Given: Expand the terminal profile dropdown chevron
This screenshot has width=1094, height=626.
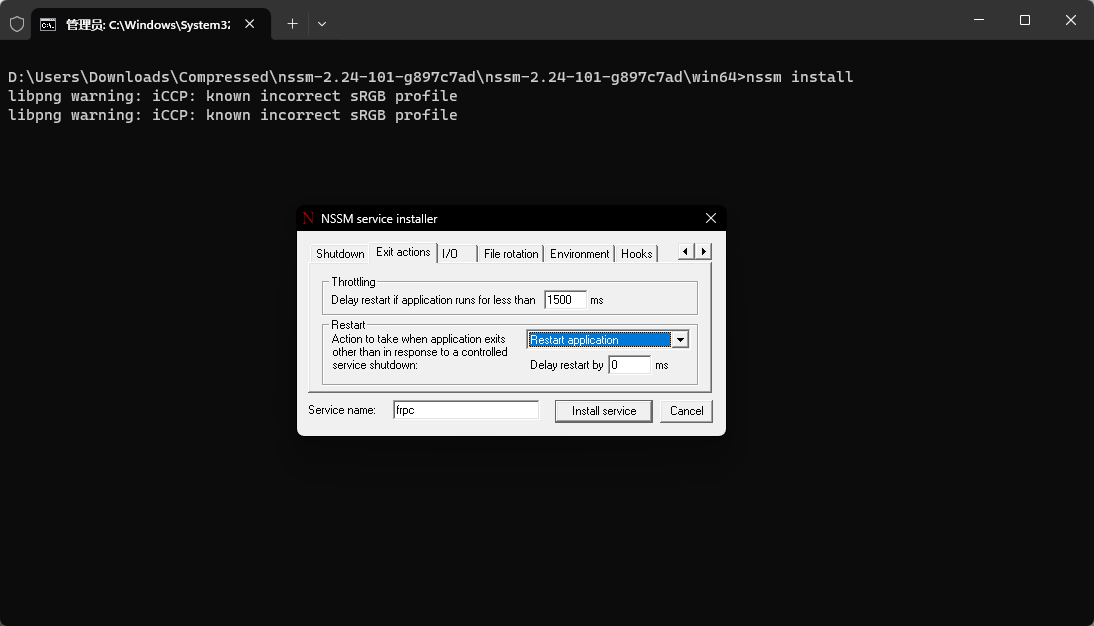Looking at the screenshot, I should coord(322,24).
